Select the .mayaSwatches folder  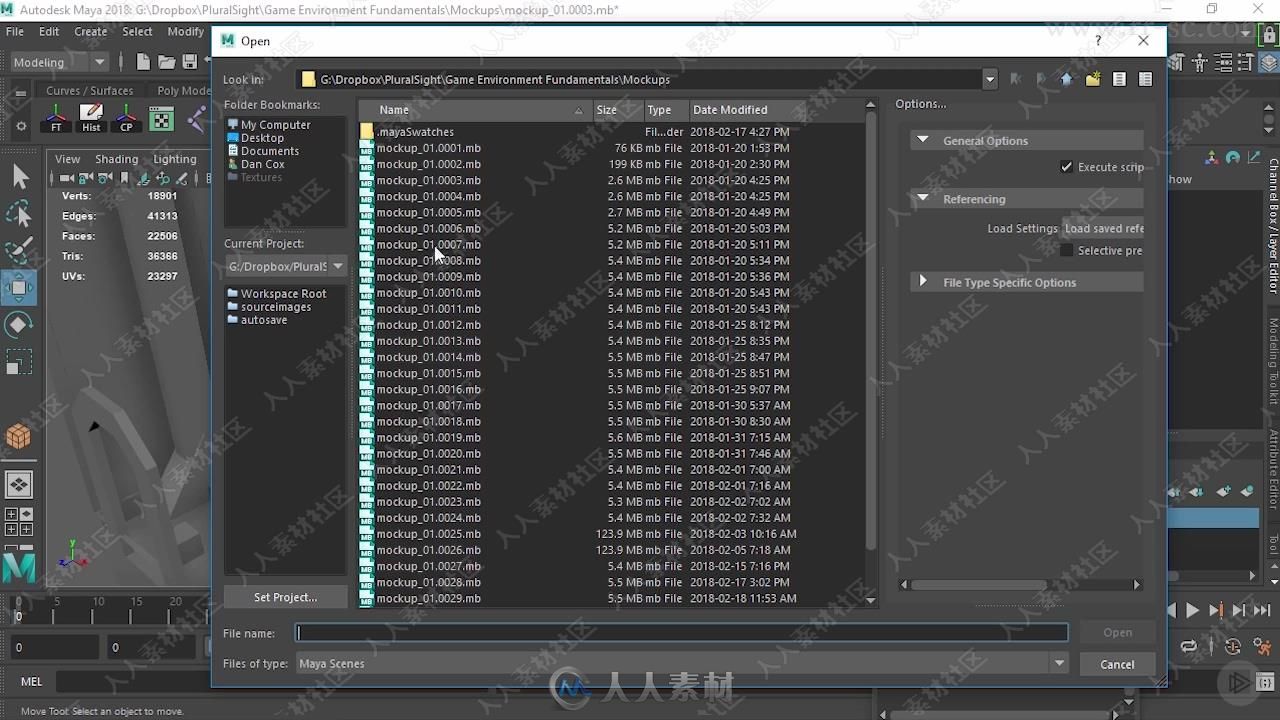407,132
